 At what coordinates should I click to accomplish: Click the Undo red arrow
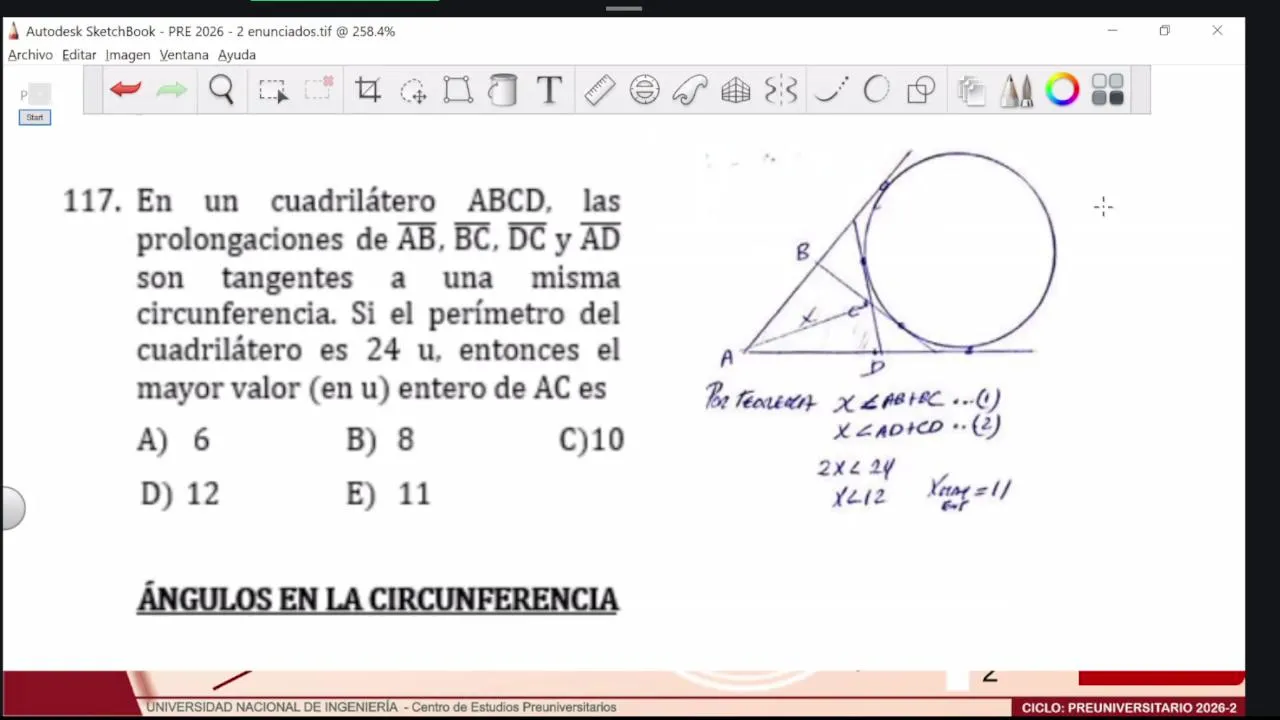click(x=125, y=90)
